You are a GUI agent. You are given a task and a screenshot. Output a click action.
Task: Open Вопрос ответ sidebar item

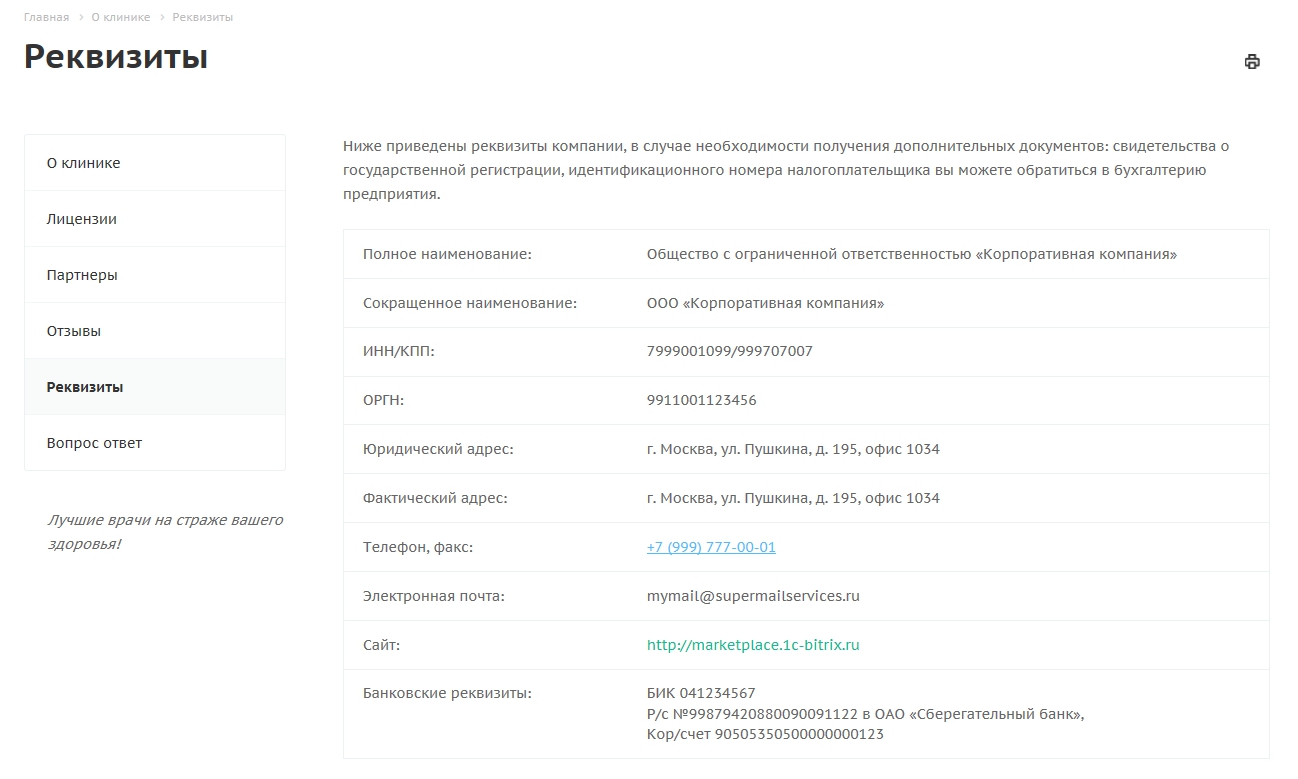[x=155, y=443]
